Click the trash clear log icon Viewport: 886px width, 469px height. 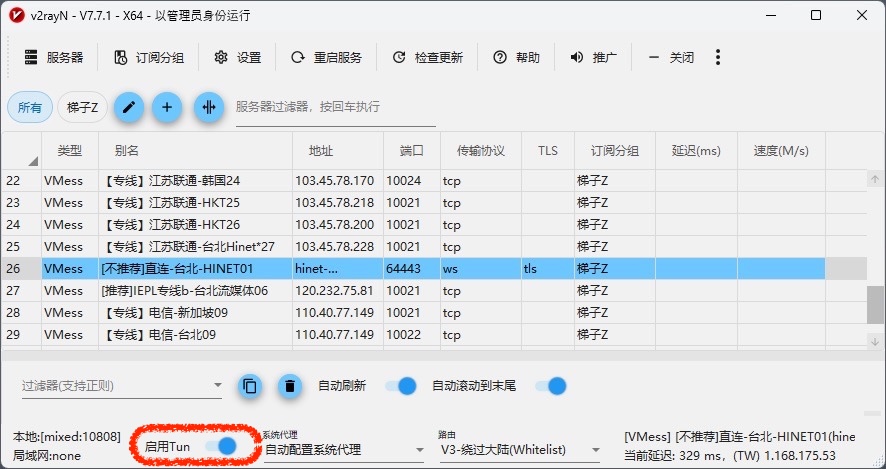pos(290,386)
